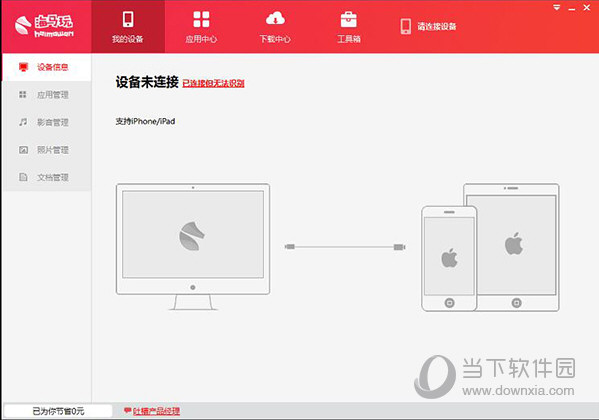Select 应用管理 in the sidebar
The height and width of the screenshot is (420, 599).
(47, 95)
